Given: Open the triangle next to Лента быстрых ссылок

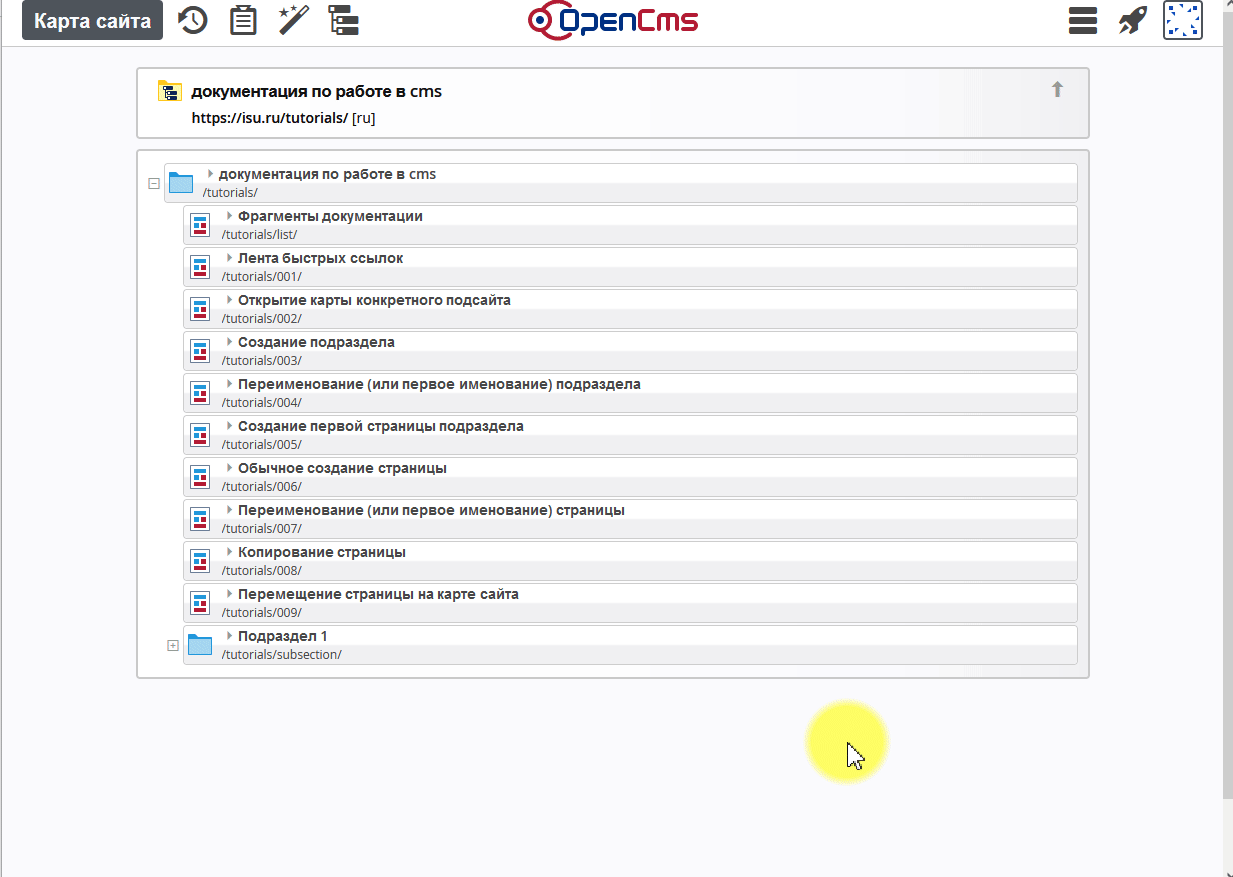Looking at the screenshot, I should 228,257.
